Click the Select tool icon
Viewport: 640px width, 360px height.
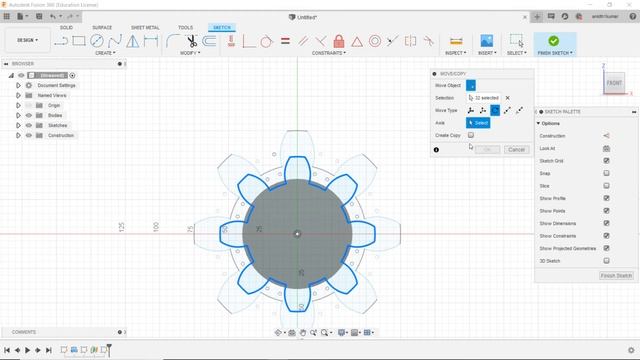pyautogui.click(x=516, y=41)
